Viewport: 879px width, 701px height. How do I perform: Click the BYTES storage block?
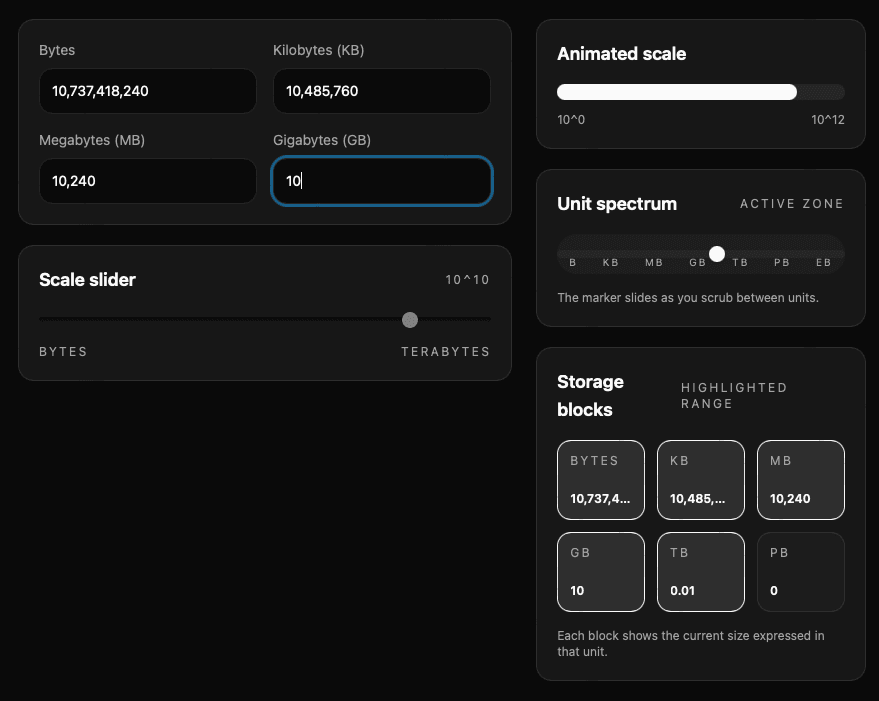coord(600,480)
